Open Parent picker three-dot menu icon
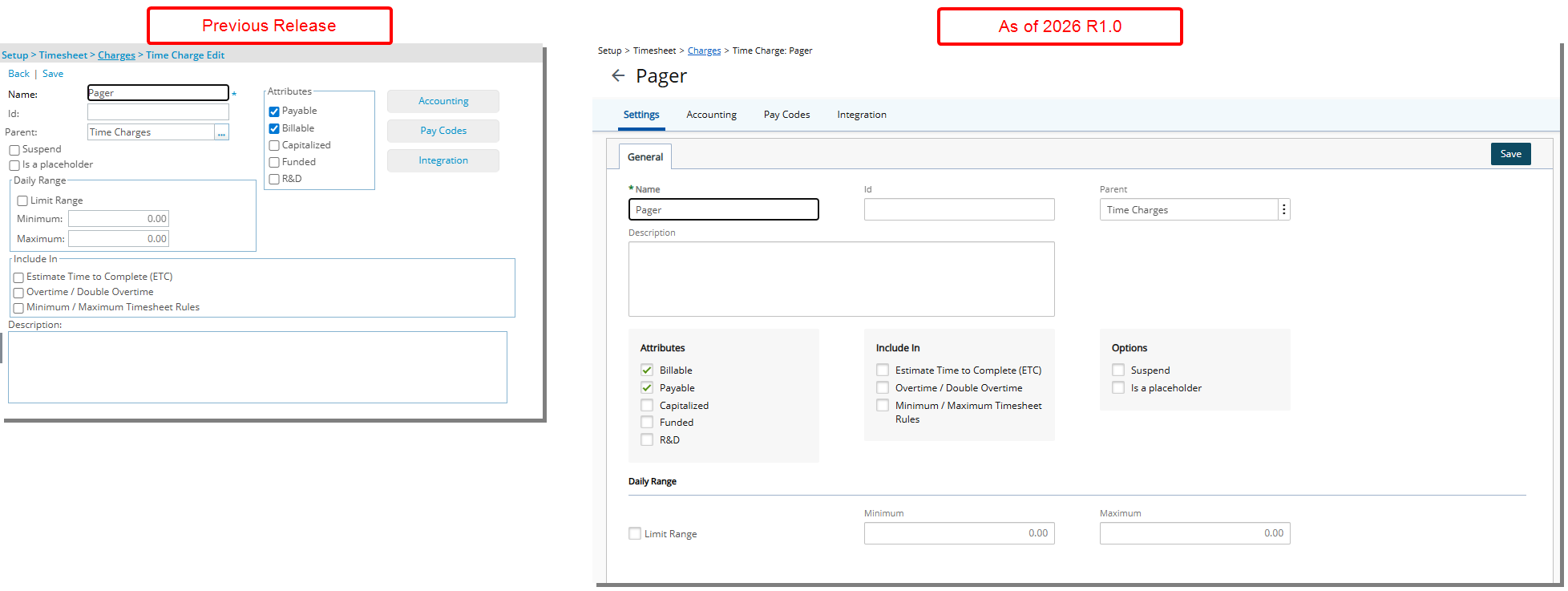 1283,210
